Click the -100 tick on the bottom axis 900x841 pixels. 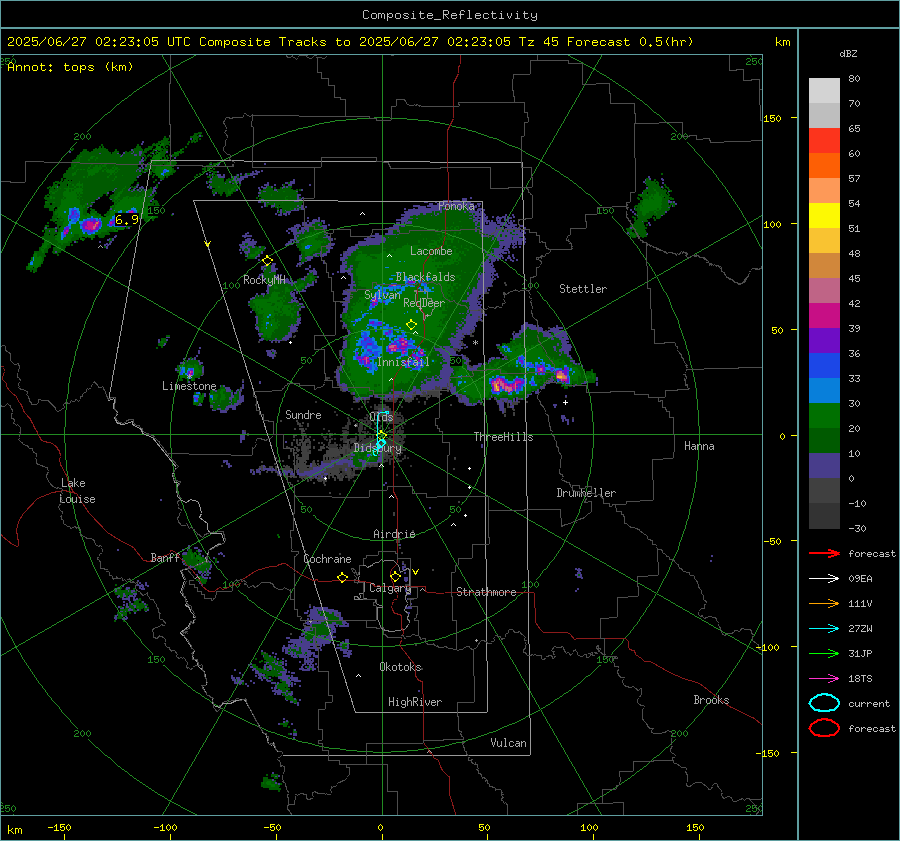coord(165,828)
